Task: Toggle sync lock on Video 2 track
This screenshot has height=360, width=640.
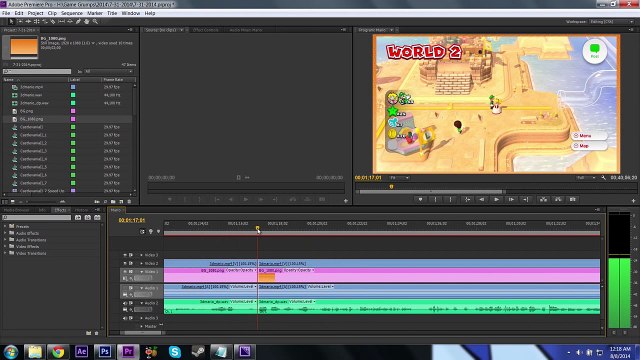Action: (131, 263)
